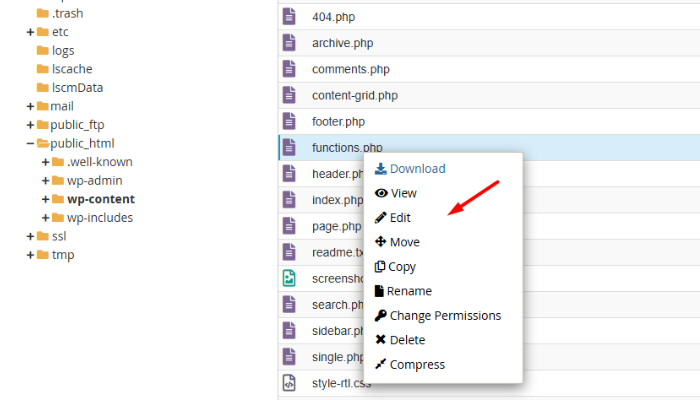Viewport: 700px width, 400px height.
Task: Select Copy in the context menu
Action: pos(402,267)
